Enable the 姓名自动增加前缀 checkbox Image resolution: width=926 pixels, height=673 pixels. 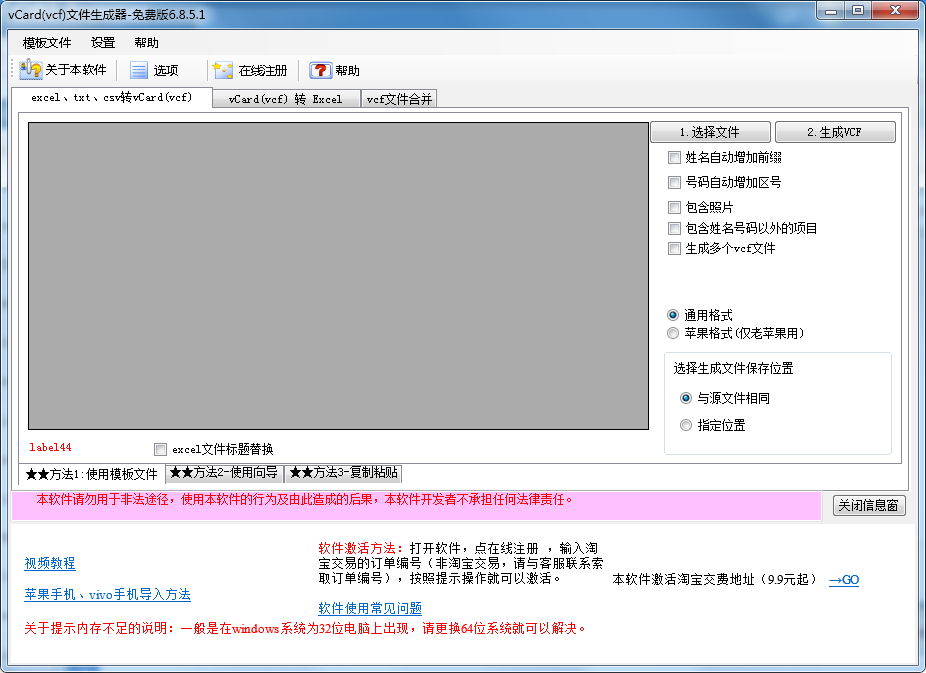tap(676, 157)
